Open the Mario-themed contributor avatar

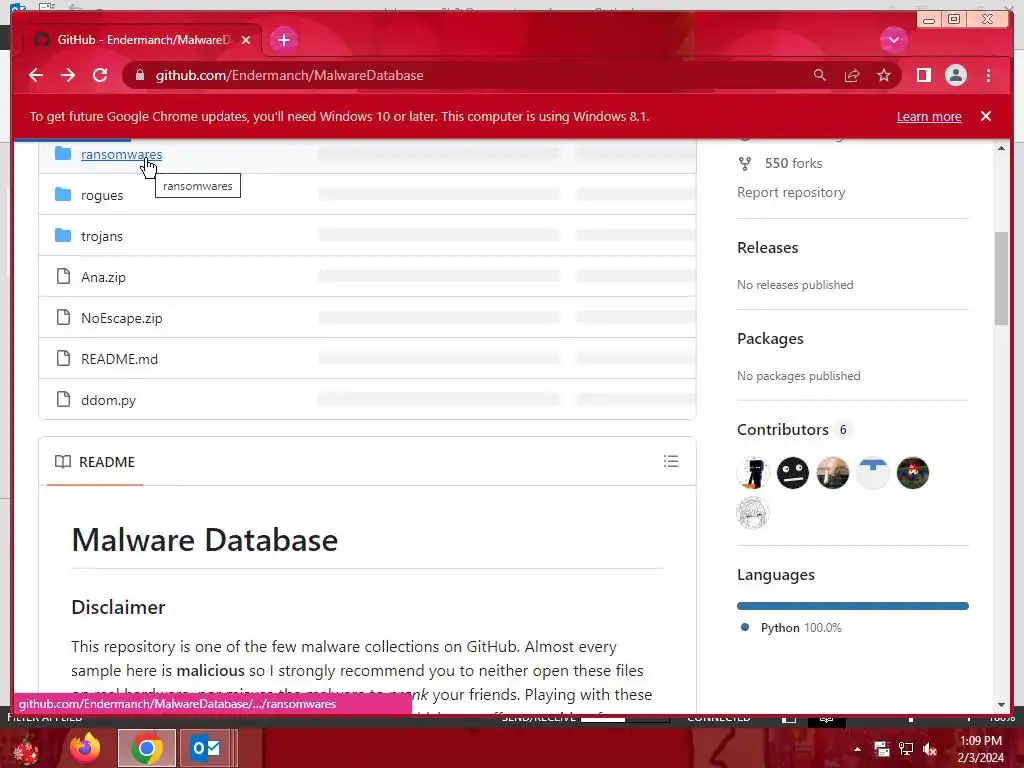click(913, 473)
